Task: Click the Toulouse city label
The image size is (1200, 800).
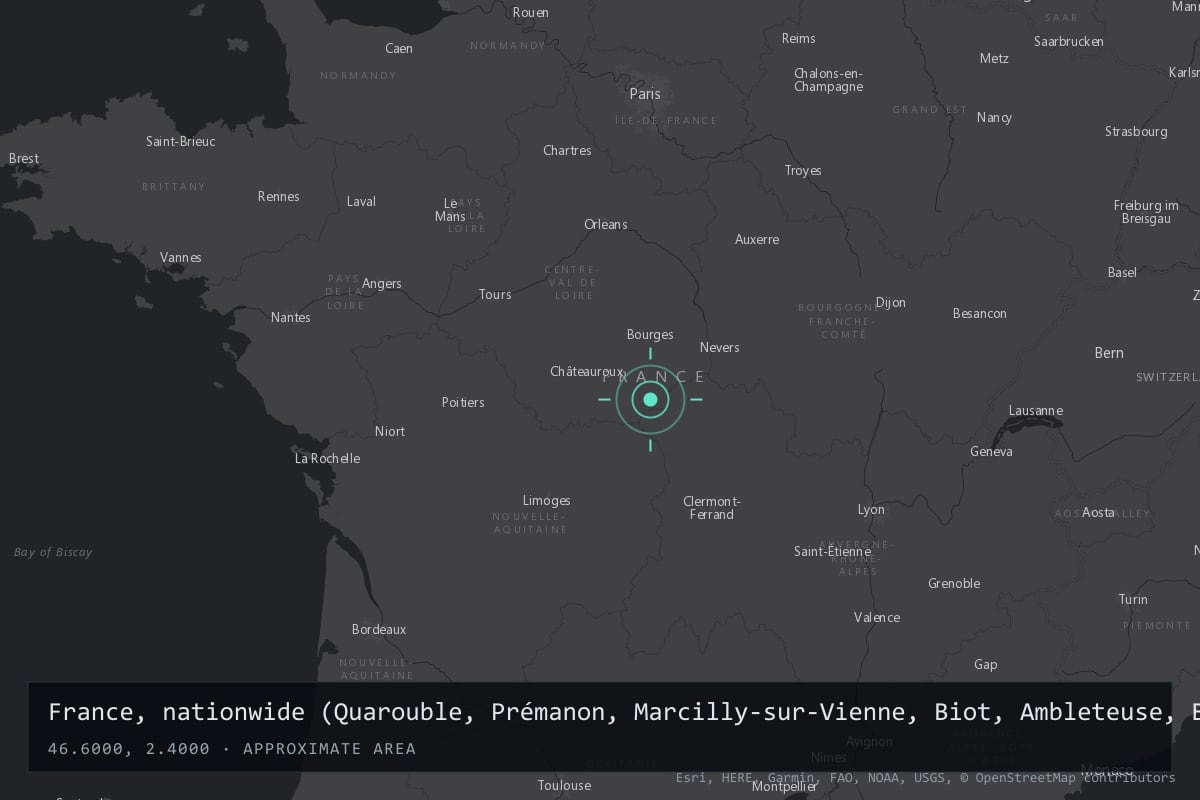Action: tap(564, 785)
